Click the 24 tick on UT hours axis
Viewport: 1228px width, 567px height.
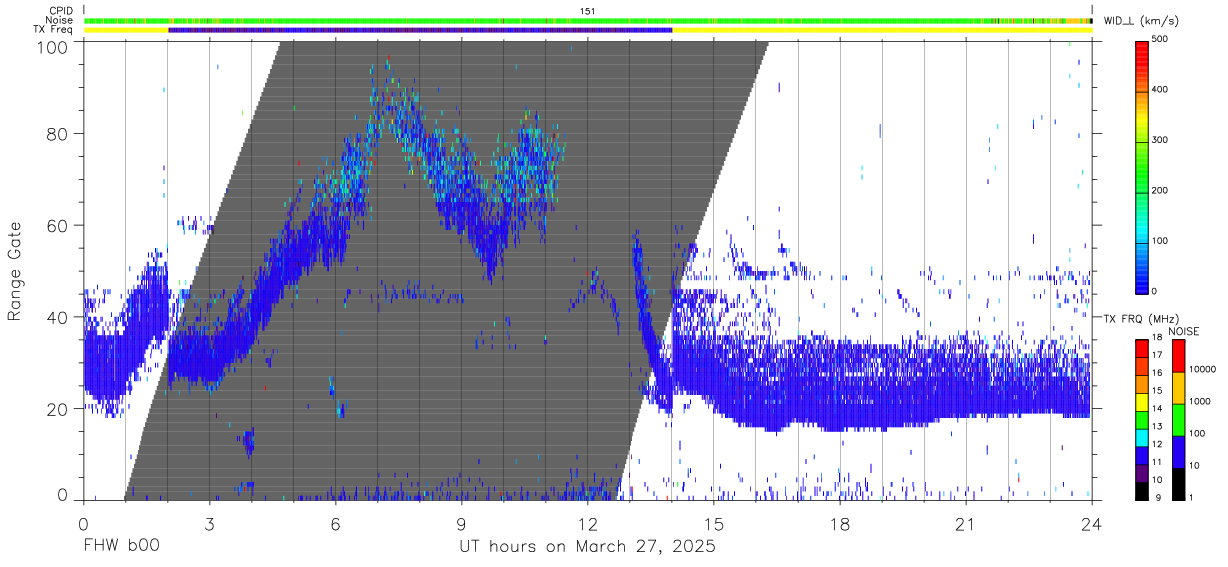[1092, 524]
